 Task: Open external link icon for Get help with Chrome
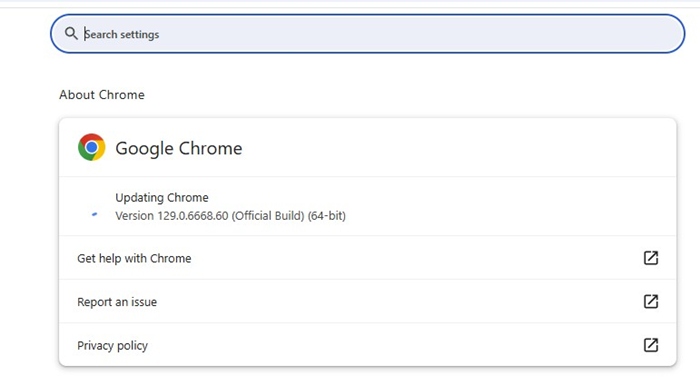[x=650, y=258]
